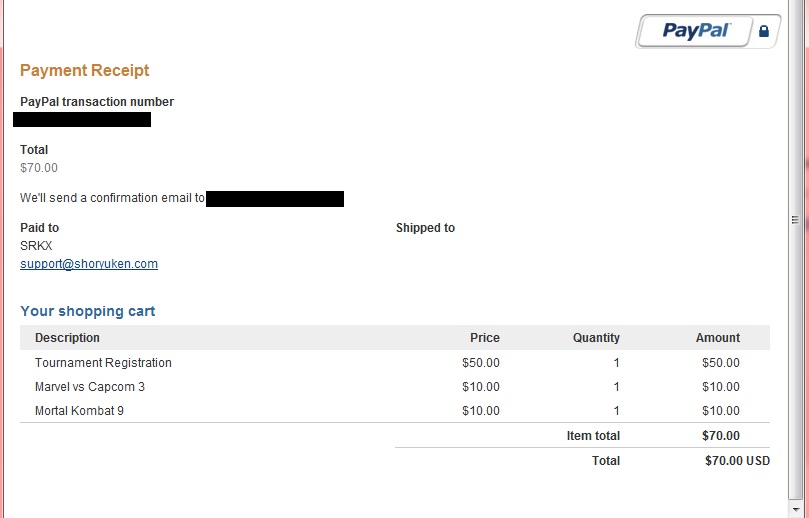Click the redacted transaction number
This screenshot has width=809, height=518.
tap(82, 120)
